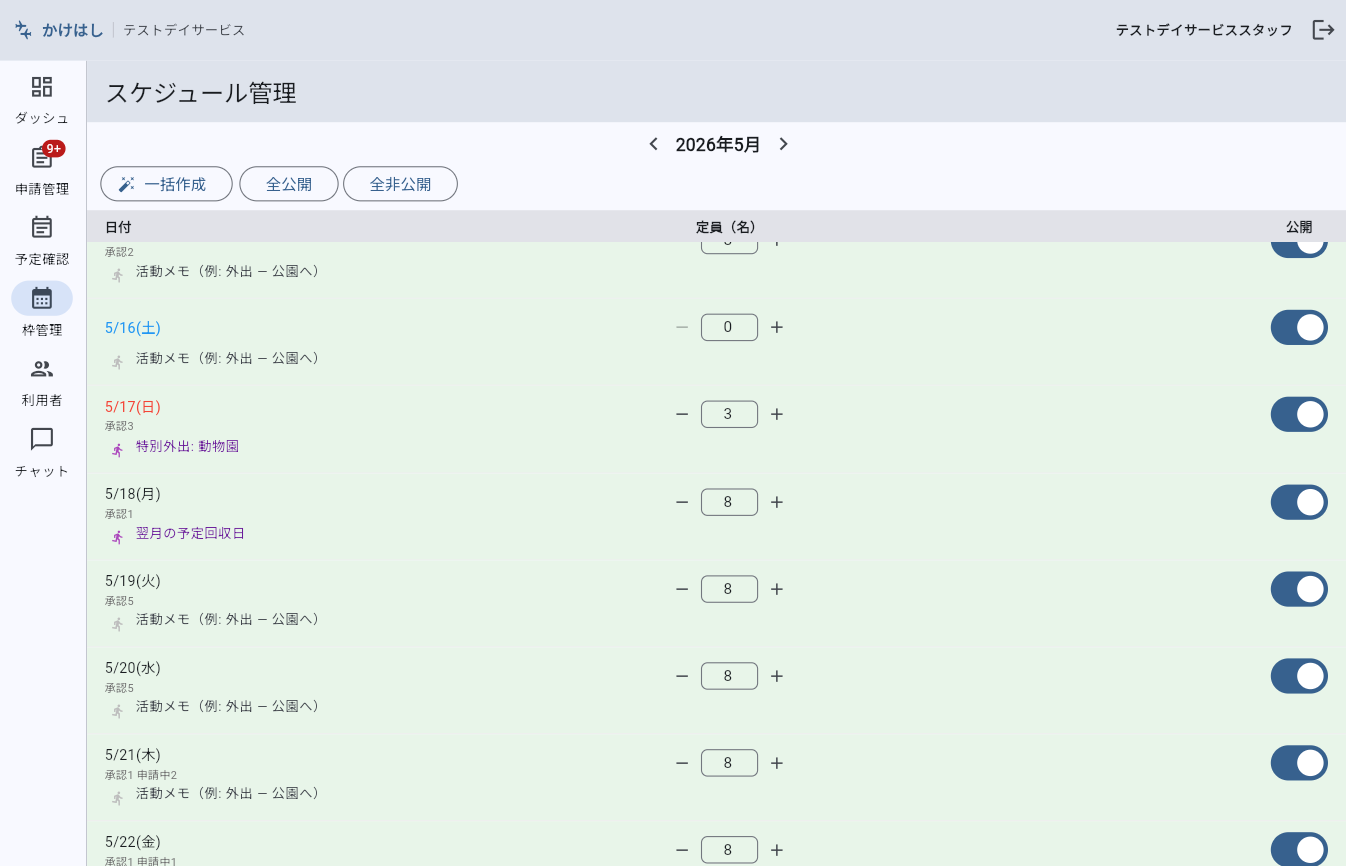Toggle the 公開 switch for 5/21(木)
The width and height of the screenshot is (1346, 866).
click(x=1299, y=763)
